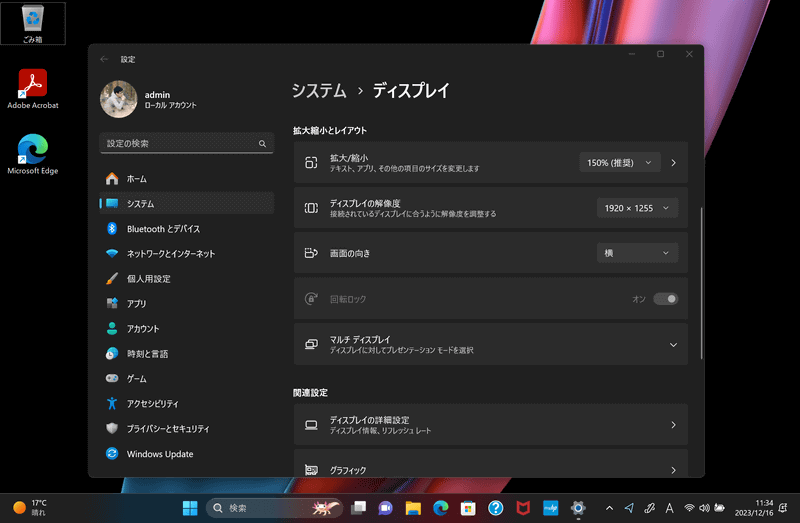This screenshot has width=800, height=523.
Task: Open 個人用設定 in the sidebar
Action: pos(187,279)
